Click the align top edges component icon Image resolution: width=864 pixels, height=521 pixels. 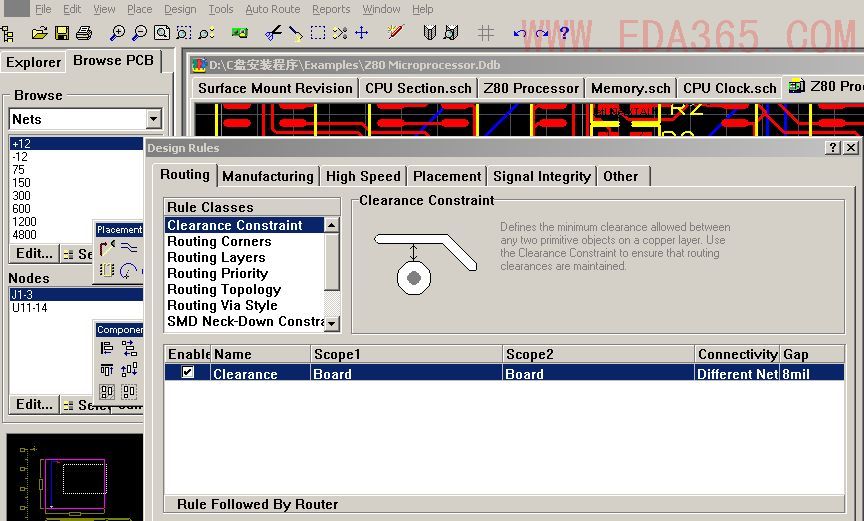click(x=107, y=370)
